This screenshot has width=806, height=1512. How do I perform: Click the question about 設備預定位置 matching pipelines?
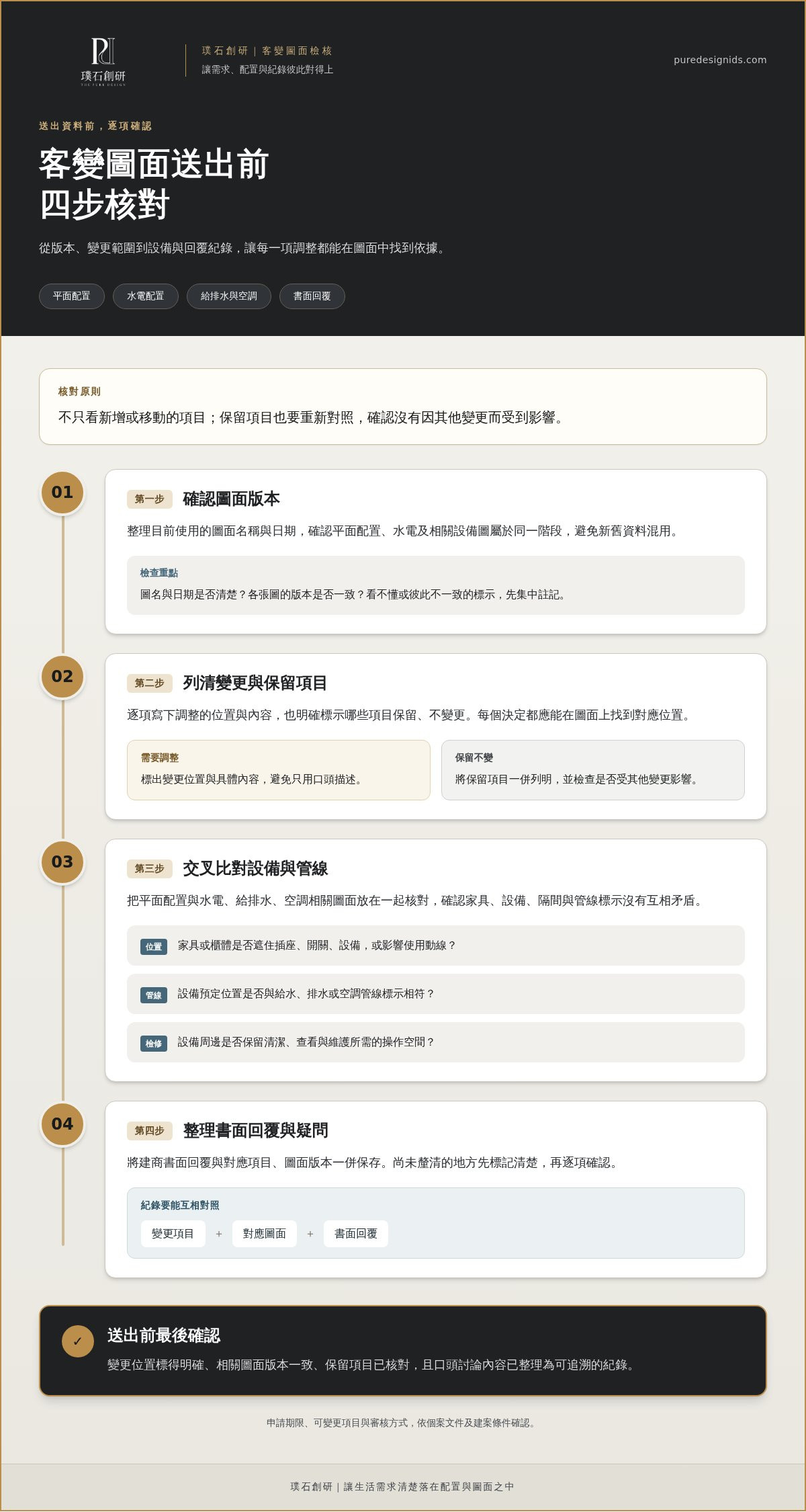tap(306, 994)
